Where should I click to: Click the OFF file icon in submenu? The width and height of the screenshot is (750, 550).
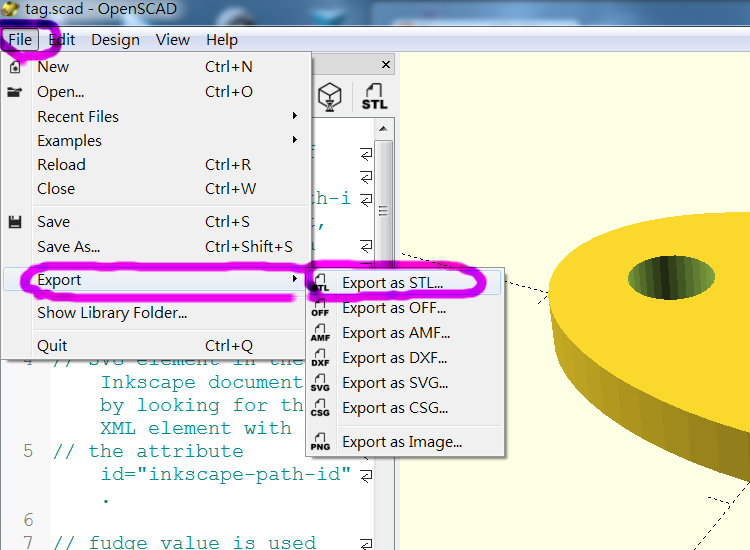pyautogui.click(x=320, y=308)
